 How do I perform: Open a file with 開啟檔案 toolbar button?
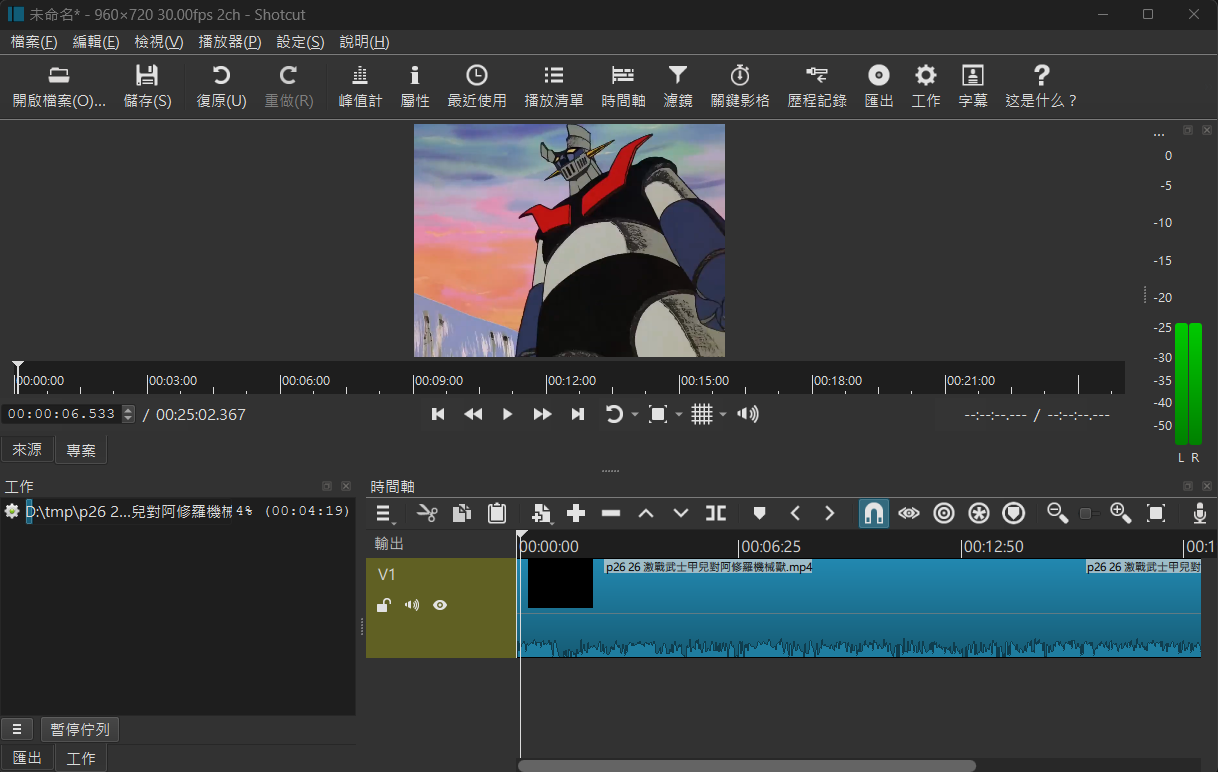pyautogui.click(x=59, y=87)
